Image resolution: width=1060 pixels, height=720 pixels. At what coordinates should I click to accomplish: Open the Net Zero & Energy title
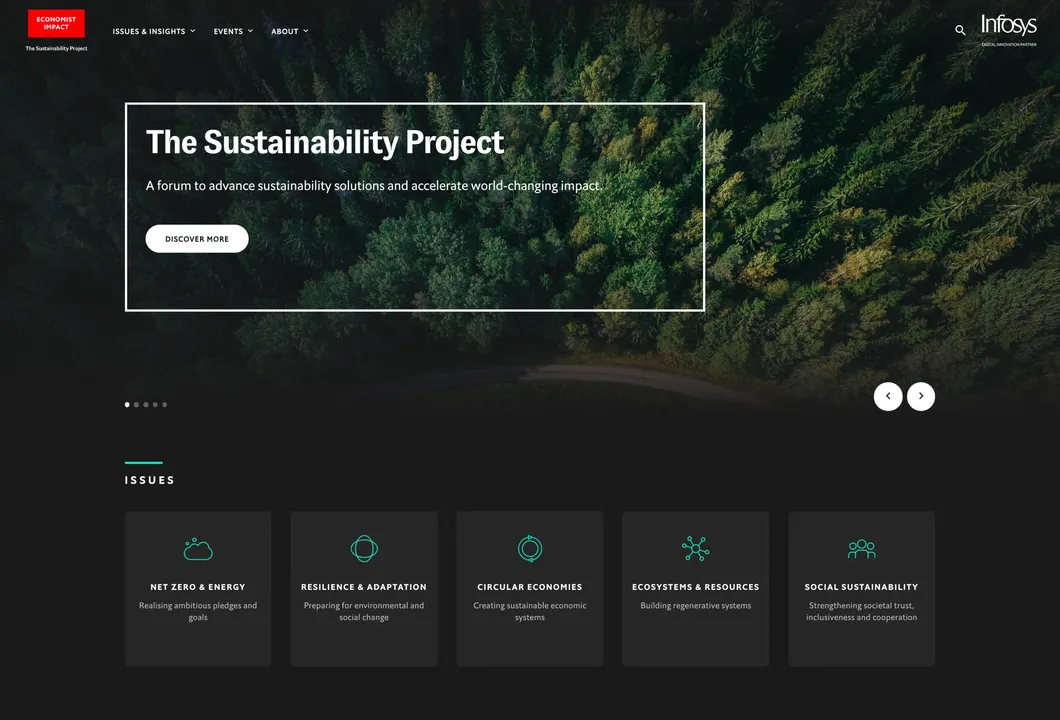[198, 587]
